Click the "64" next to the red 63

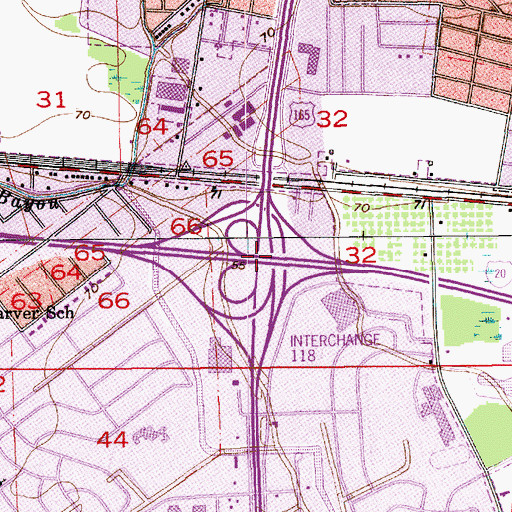tap(66, 272)
